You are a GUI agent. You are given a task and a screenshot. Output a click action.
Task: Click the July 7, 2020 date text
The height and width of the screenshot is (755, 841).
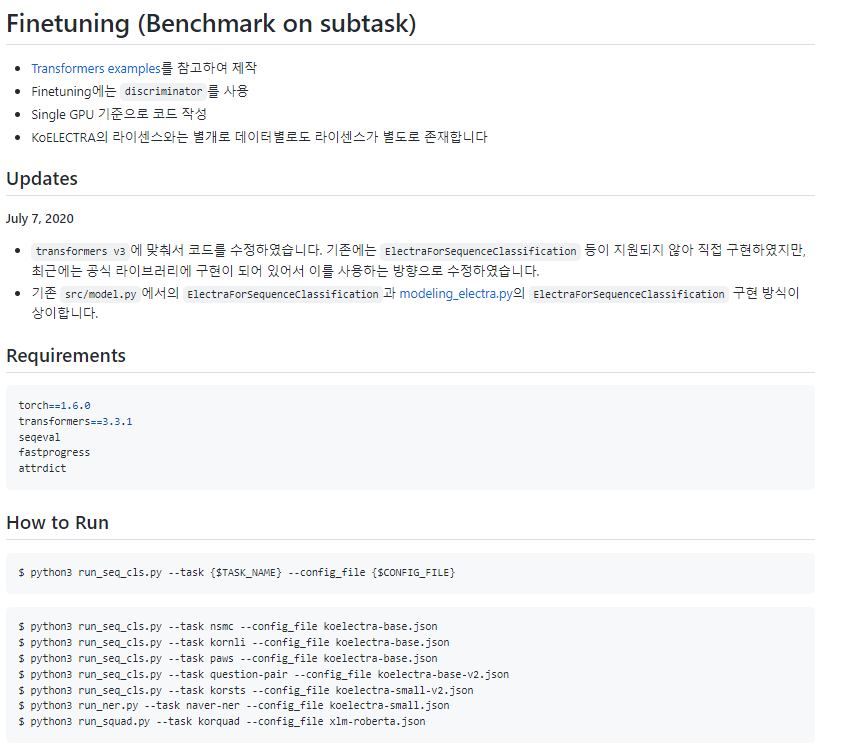[x=40, y=219]
